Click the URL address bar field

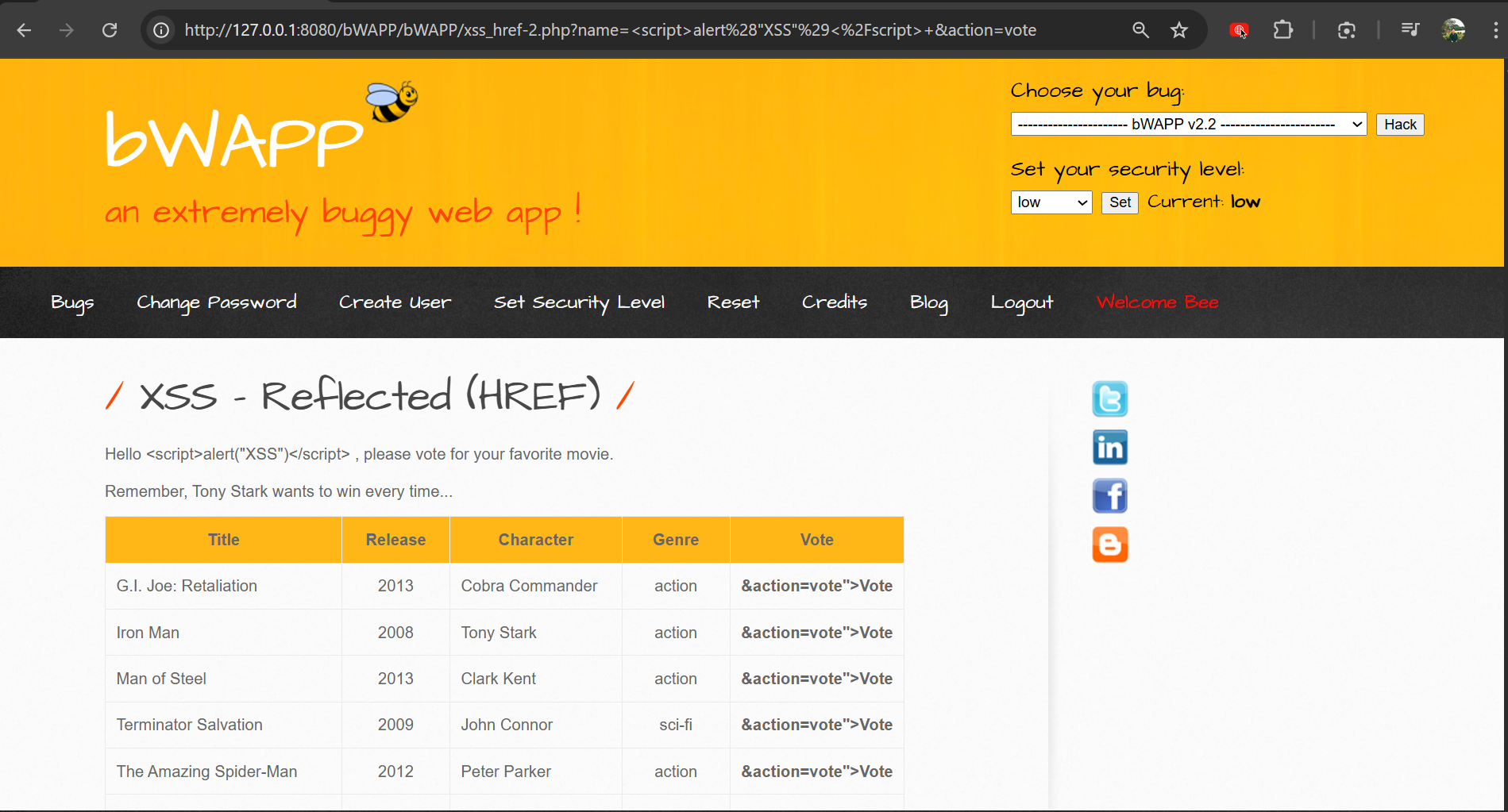(x=635, y=30)
